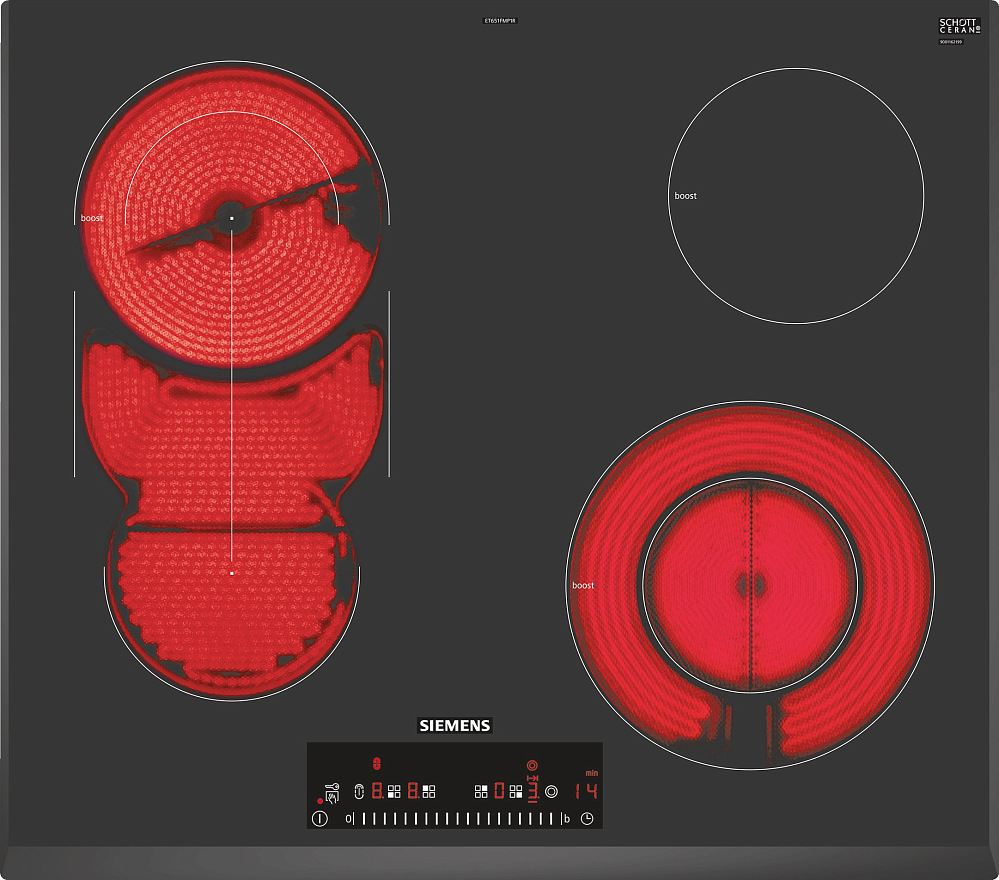Tap the boost 'b' end of slider

(x=567, y=818)
